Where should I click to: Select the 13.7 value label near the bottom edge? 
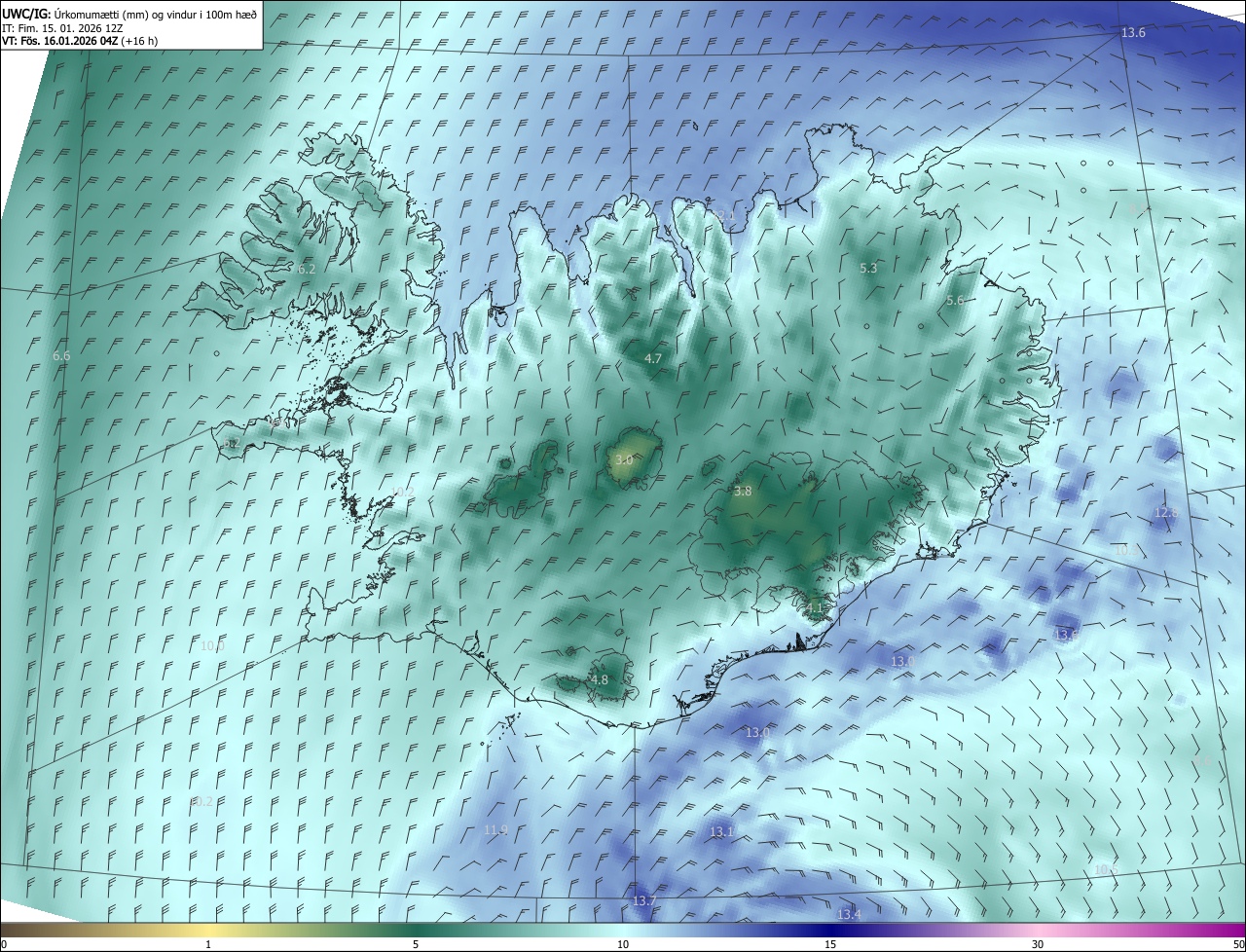643,901
